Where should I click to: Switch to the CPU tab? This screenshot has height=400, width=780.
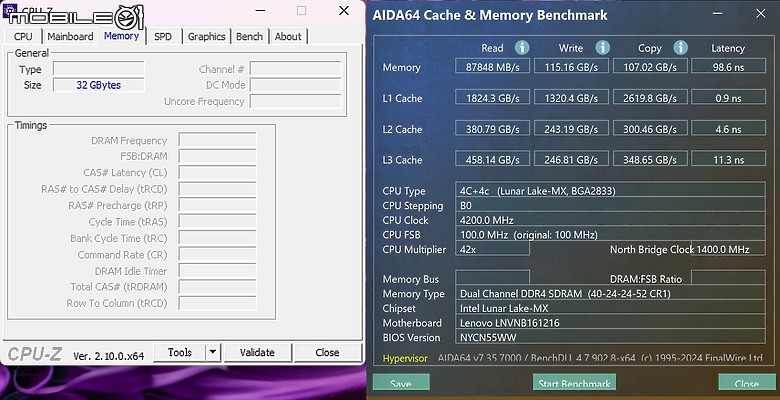(x=23, y=36)
